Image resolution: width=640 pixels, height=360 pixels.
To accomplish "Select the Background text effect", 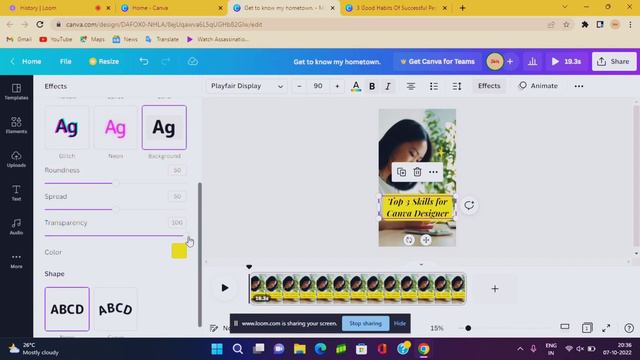I will (x=164, y=127).
